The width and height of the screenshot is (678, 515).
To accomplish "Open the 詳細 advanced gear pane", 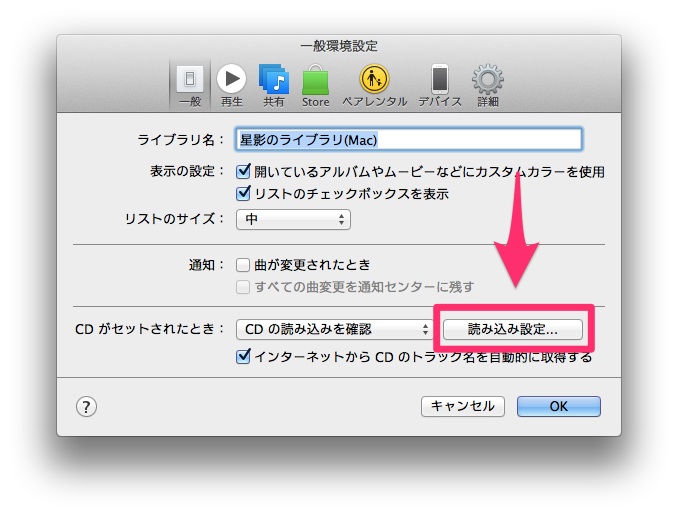I will (487, 85).
